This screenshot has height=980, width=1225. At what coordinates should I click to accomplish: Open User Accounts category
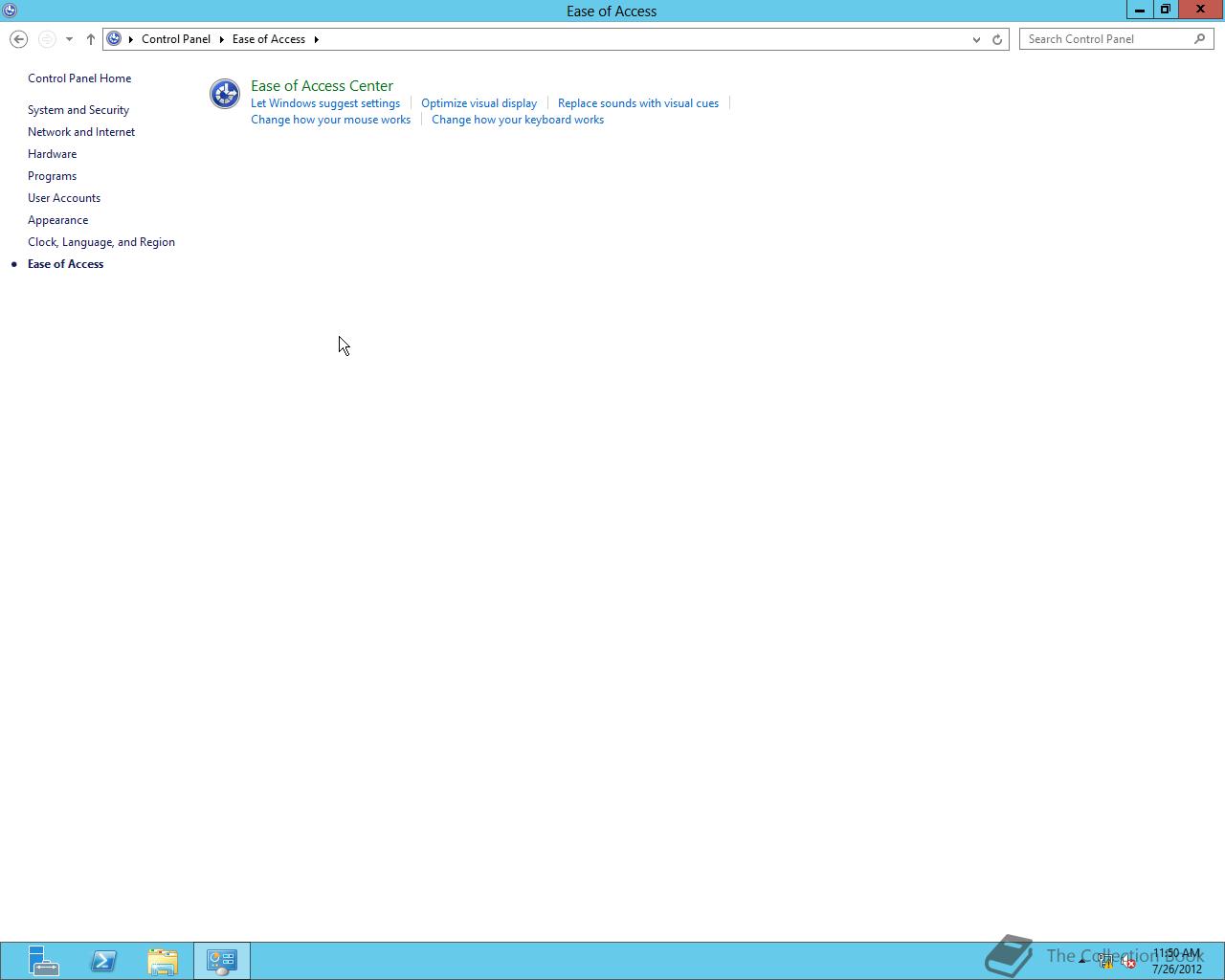pos(64,198)
